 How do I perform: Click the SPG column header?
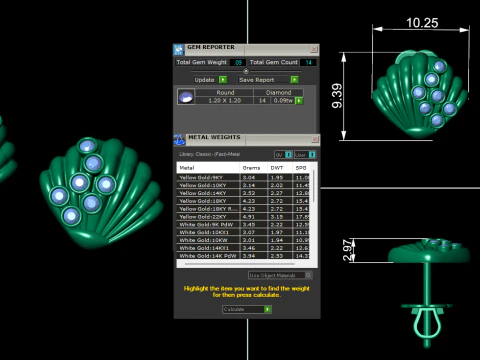click(x=301, y=168)
